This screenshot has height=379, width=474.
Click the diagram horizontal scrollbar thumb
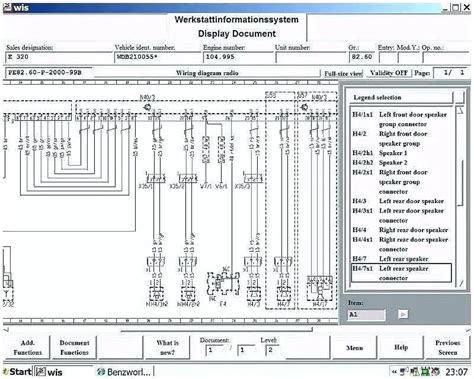216,330
